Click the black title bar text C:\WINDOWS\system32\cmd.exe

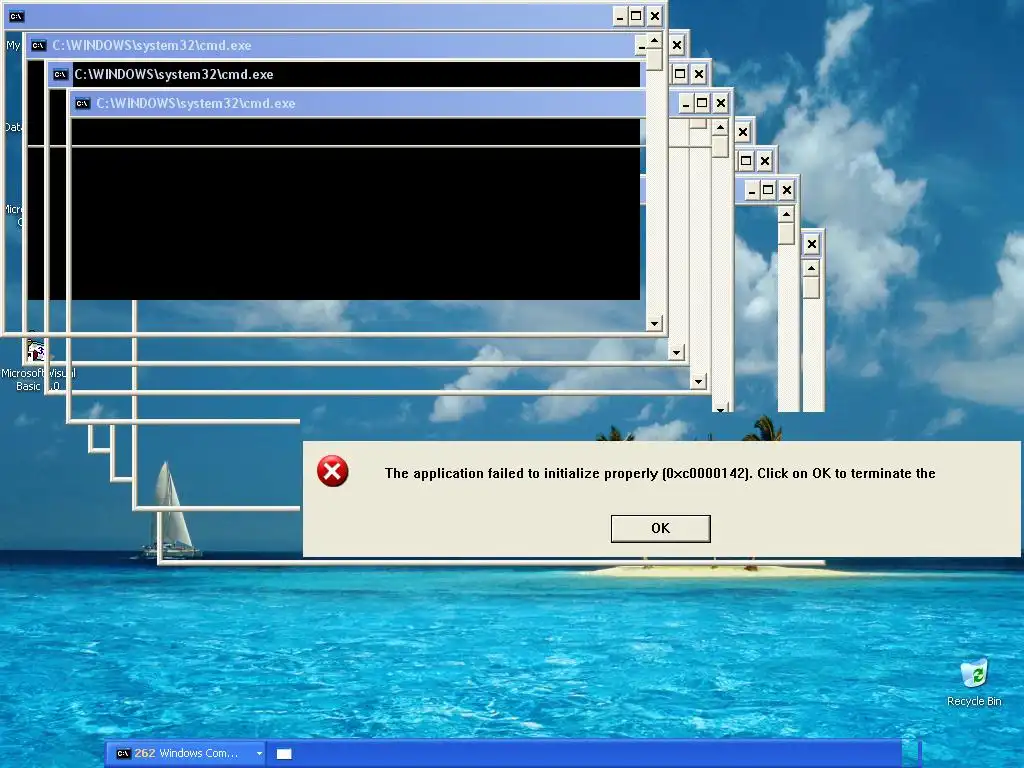tap(174, 74)
